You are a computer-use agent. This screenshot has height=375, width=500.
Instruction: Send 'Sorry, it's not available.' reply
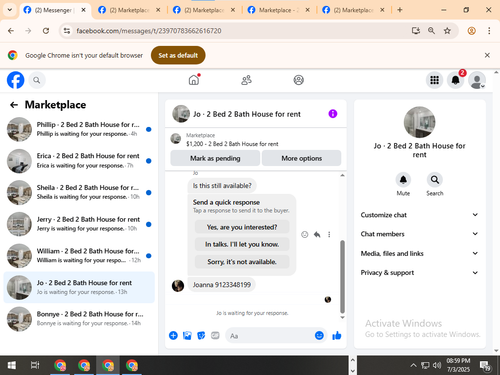[242, 262]
